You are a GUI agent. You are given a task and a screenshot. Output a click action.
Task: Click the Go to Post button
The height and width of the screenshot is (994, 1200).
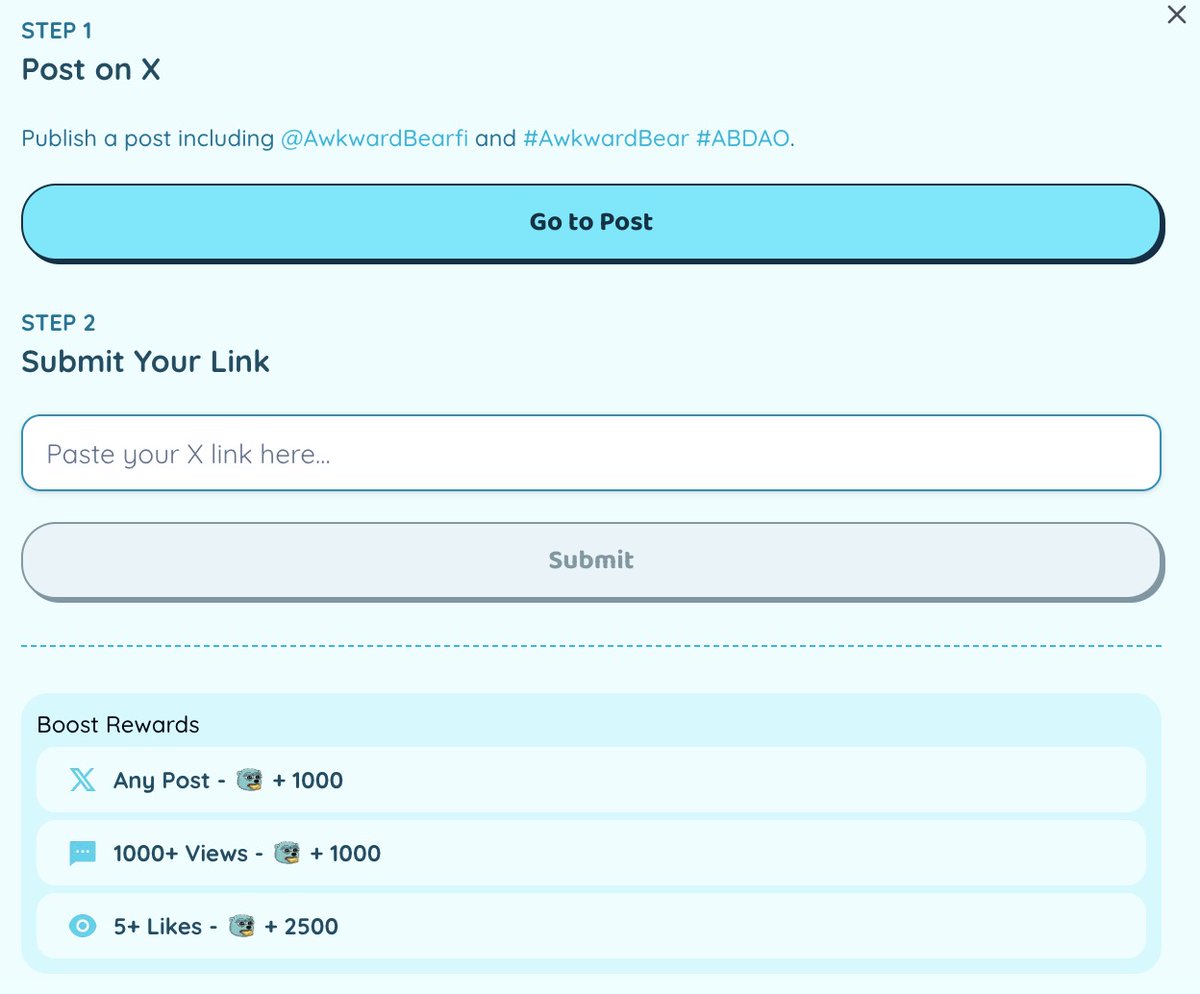pyautogui.click(x=592, y=222)
